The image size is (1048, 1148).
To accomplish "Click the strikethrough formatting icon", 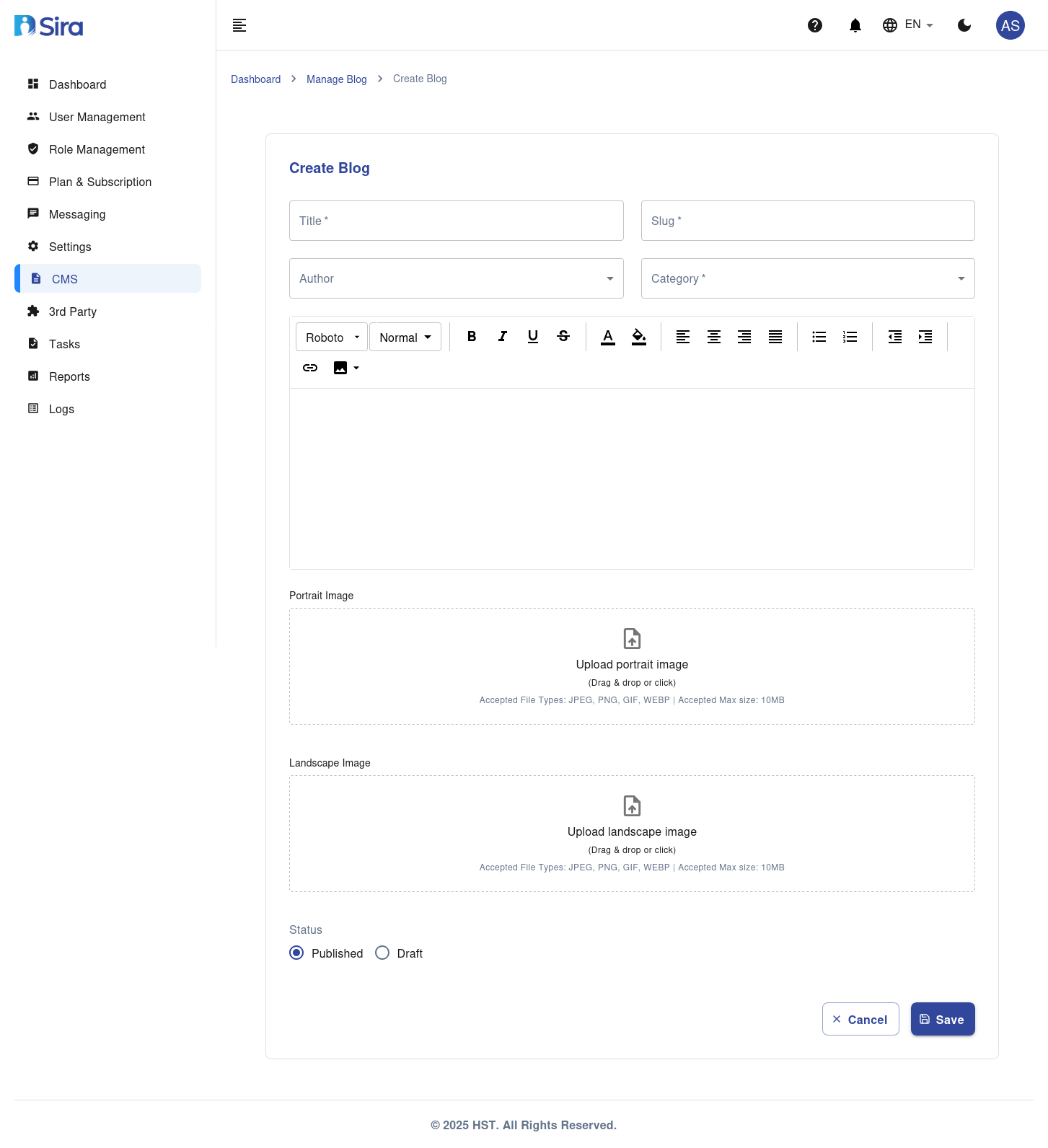I will click(x=563, y=337).
